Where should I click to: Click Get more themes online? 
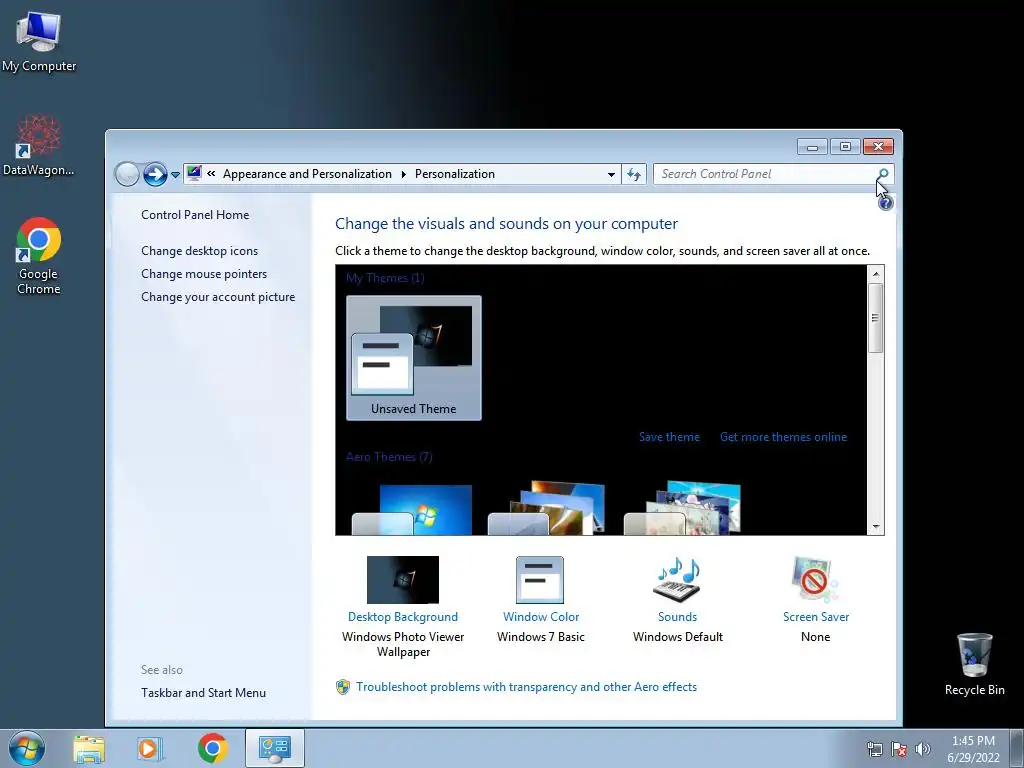click(x=783, y=437)
